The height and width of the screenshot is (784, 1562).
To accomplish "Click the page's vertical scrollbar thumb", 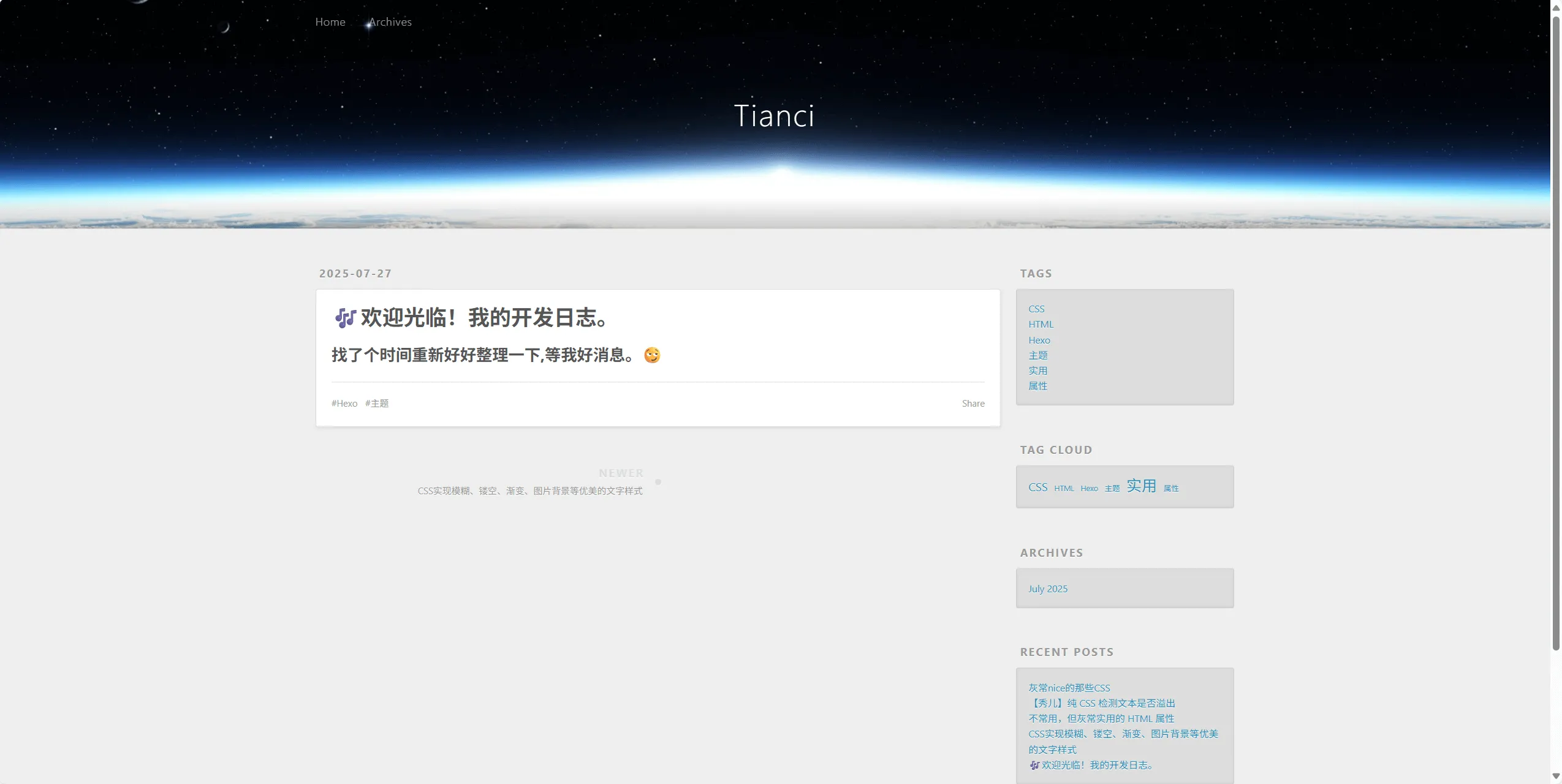I will pos(1556,334).
